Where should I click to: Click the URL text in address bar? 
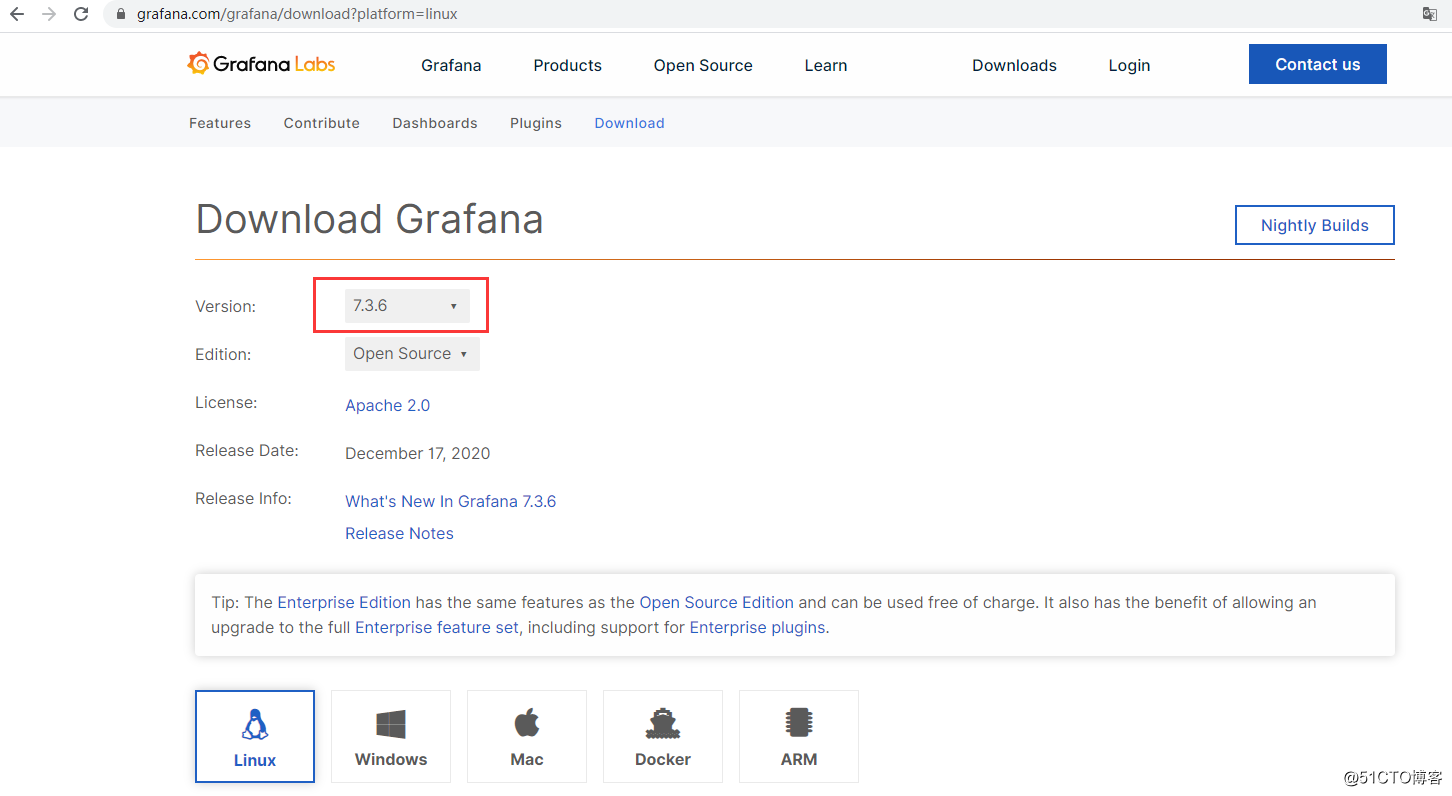pos(297,15)
